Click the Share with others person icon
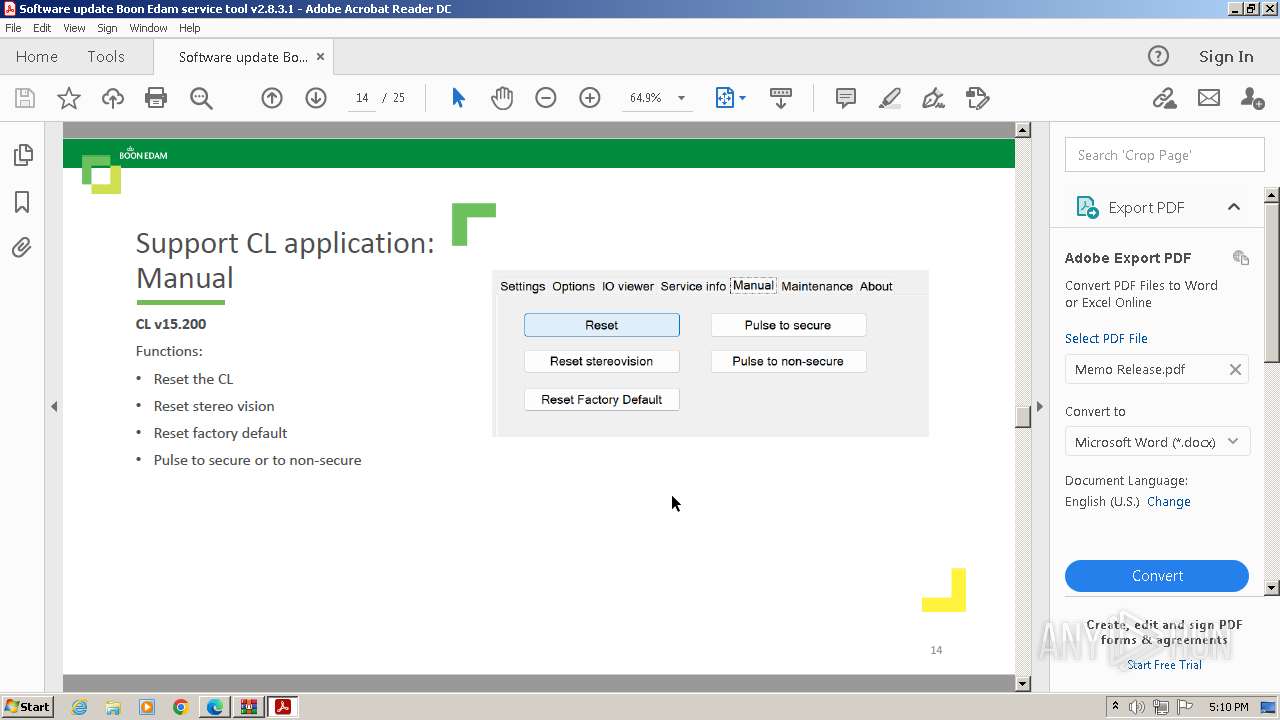Screen dimensions: 1280x720 [x=1252, y=98]
